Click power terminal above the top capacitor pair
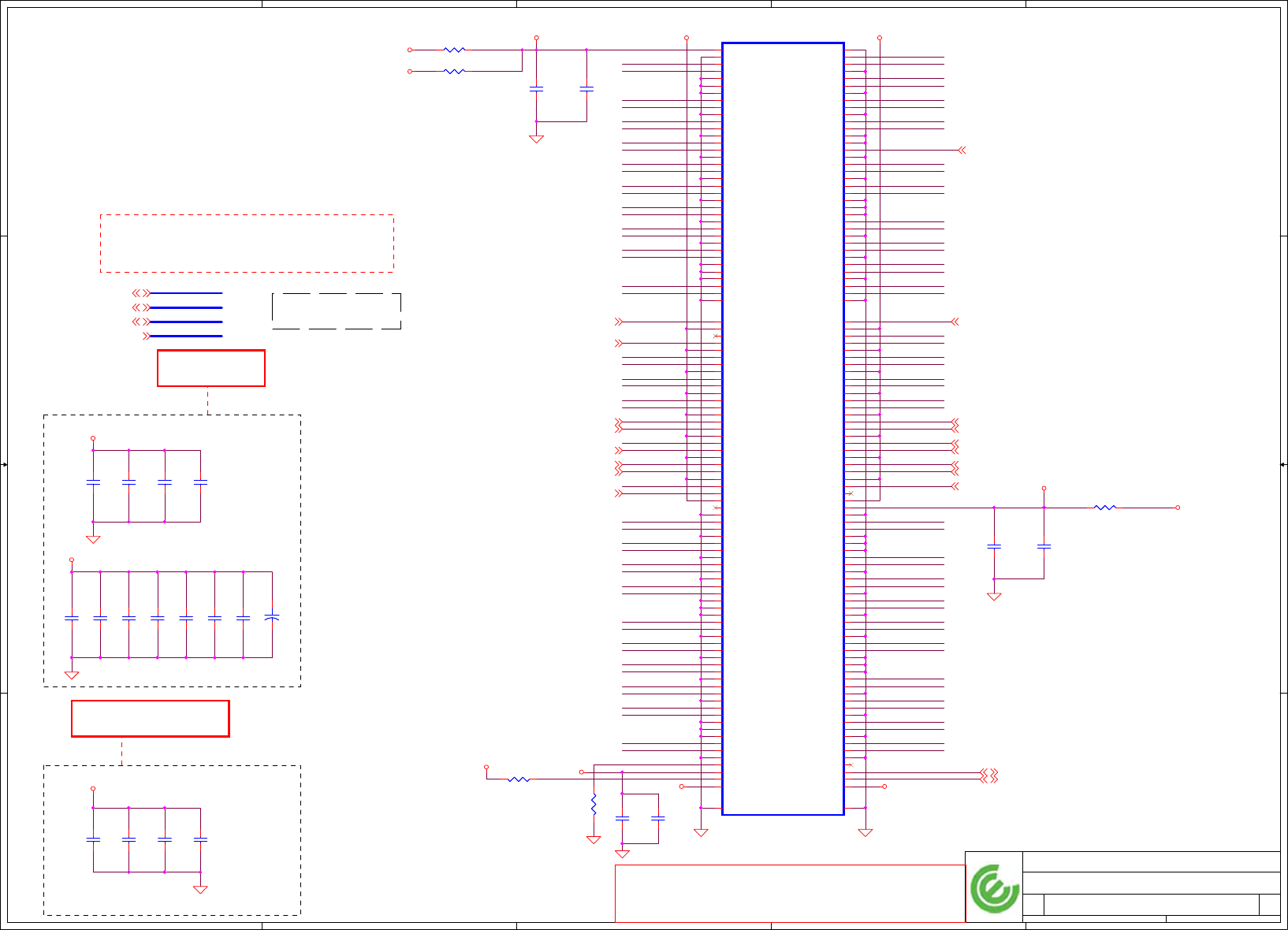Image resolution: width=1288 pixels, height=930 pixels. (x=536, y=38)
